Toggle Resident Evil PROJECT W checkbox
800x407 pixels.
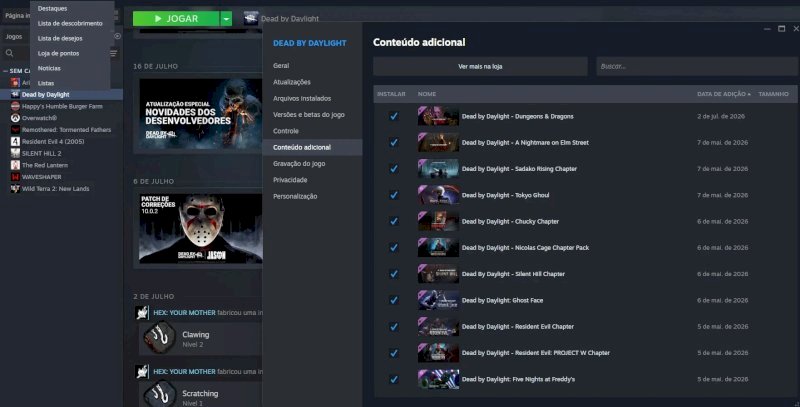pos(393,353)
